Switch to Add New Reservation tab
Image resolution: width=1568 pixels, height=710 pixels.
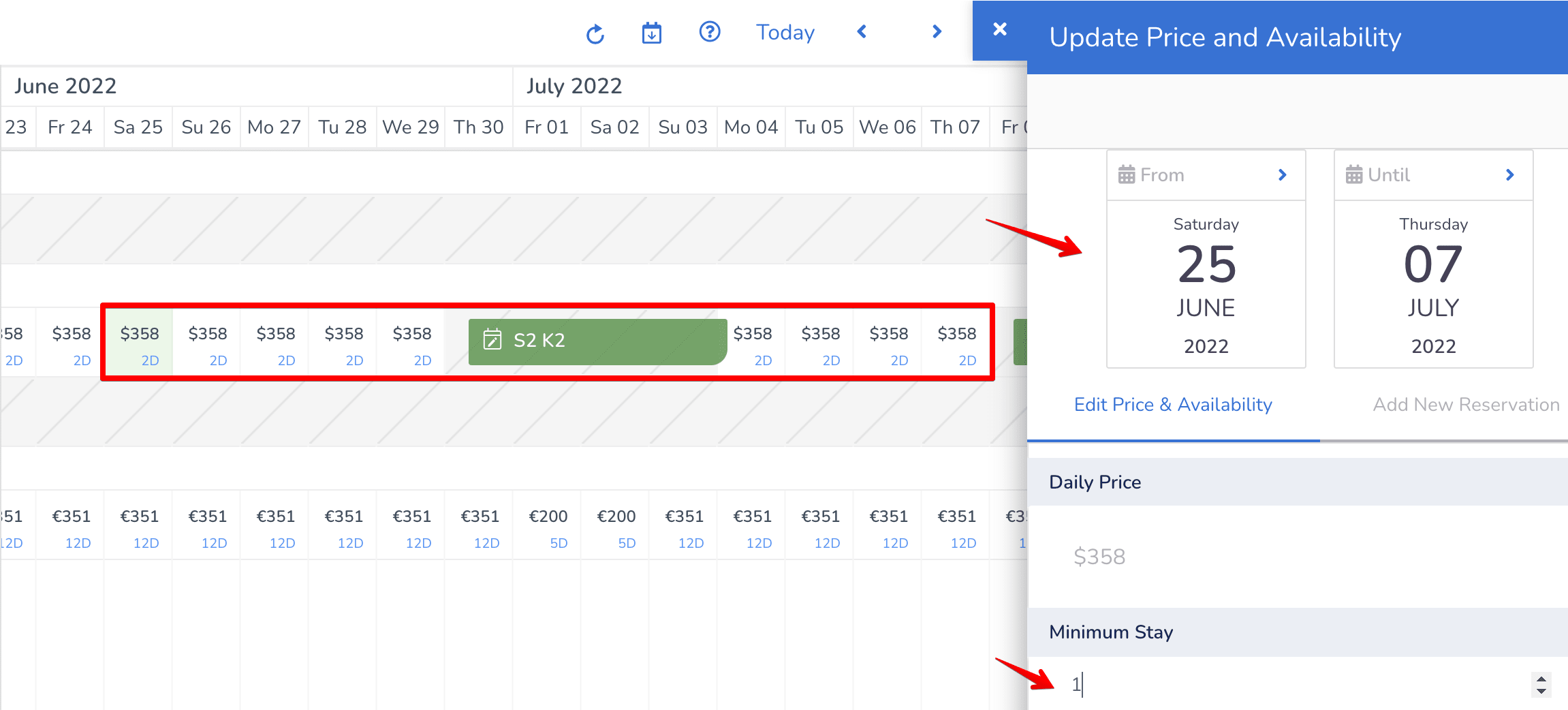click(x=1466, y=405)
